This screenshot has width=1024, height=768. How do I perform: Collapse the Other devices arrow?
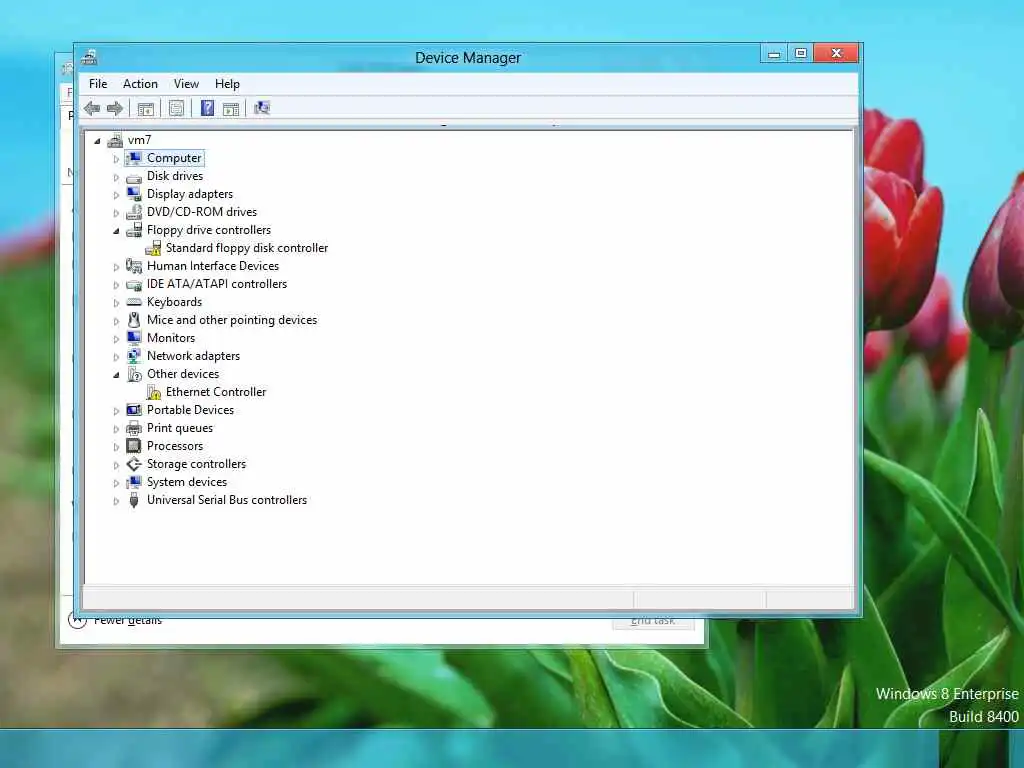(116, 375)
